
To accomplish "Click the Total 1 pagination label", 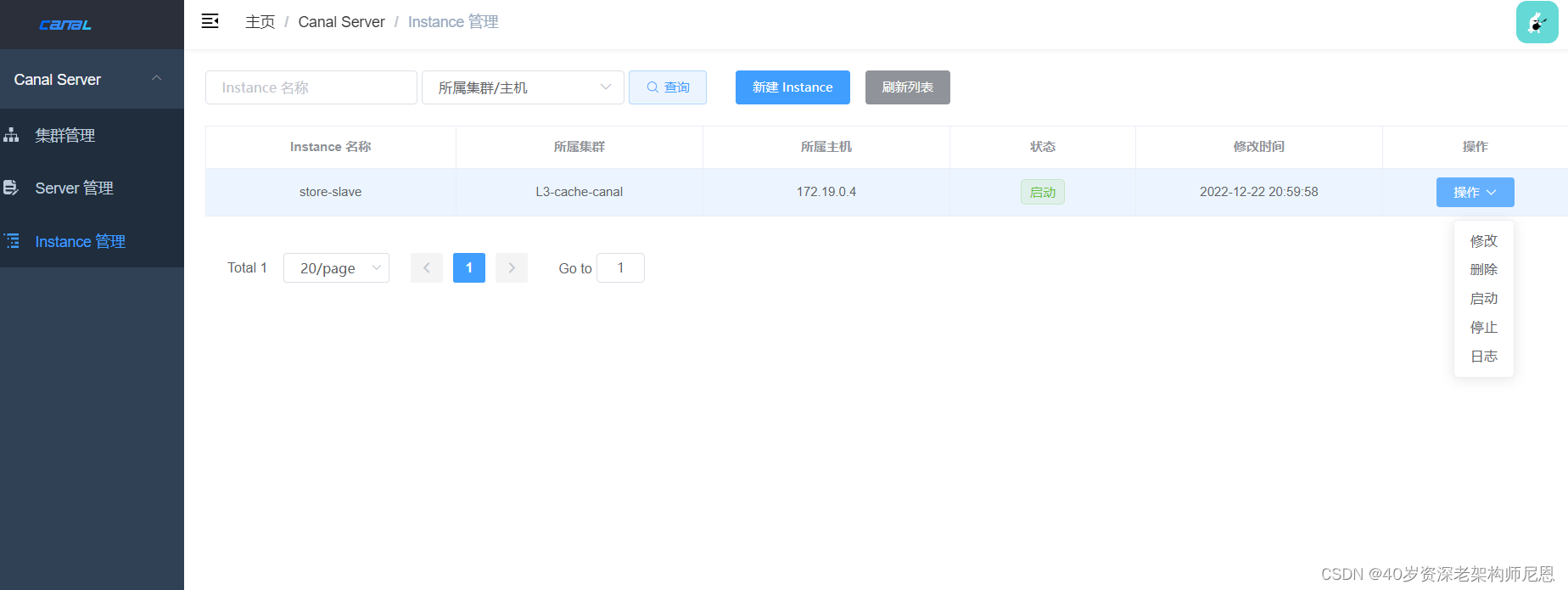I will pyautogui.click(x=247, y=267).
